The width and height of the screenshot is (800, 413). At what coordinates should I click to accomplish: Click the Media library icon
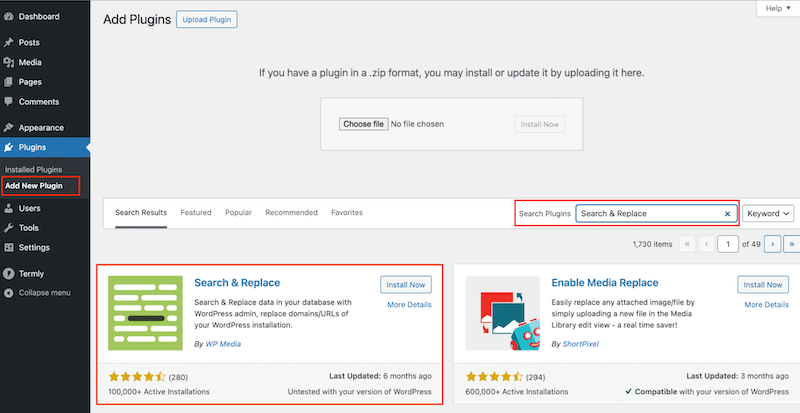pos(8,62)
